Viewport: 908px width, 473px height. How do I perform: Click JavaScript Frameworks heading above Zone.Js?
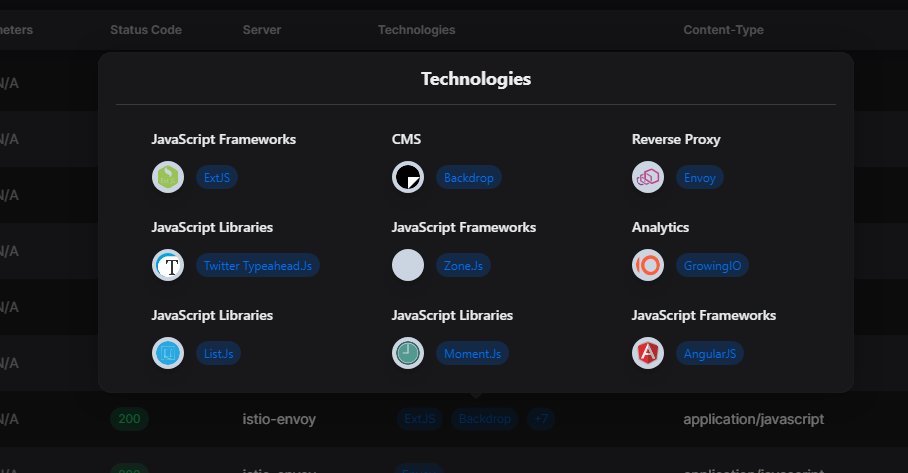click(x=464, y=228)
